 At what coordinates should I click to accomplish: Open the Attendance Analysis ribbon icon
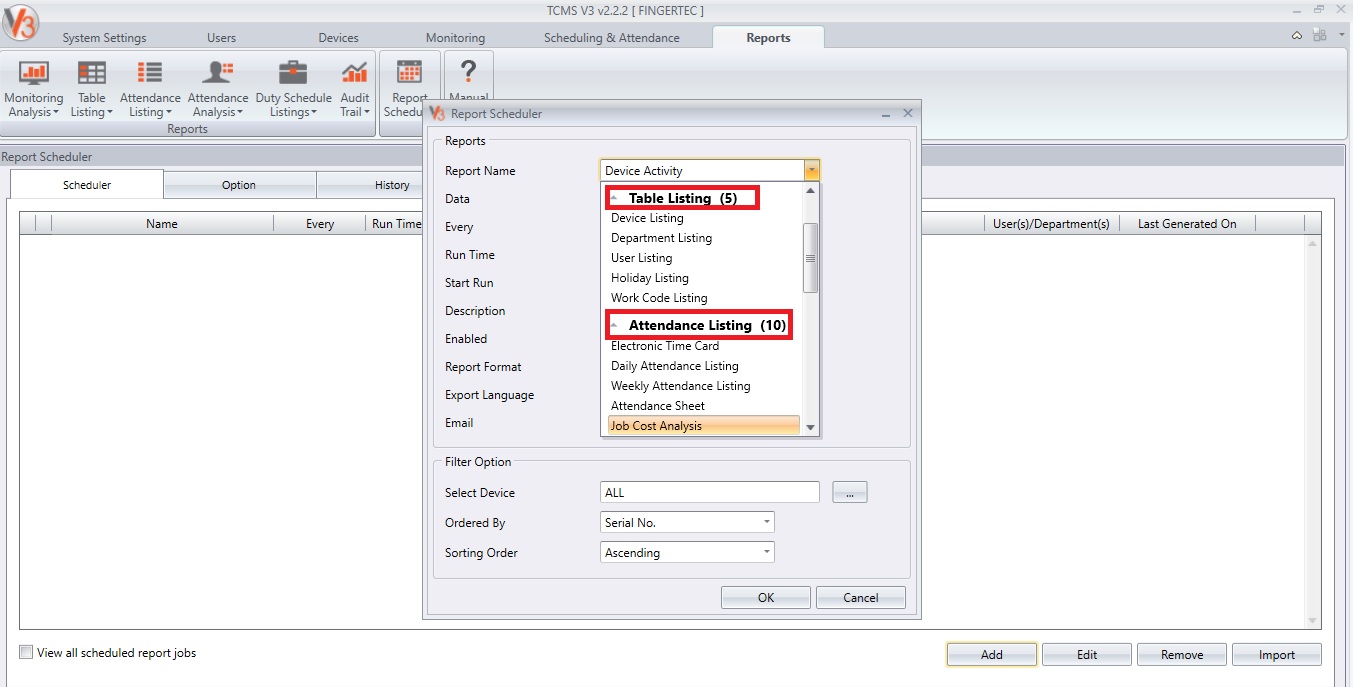tap(218, 88)
